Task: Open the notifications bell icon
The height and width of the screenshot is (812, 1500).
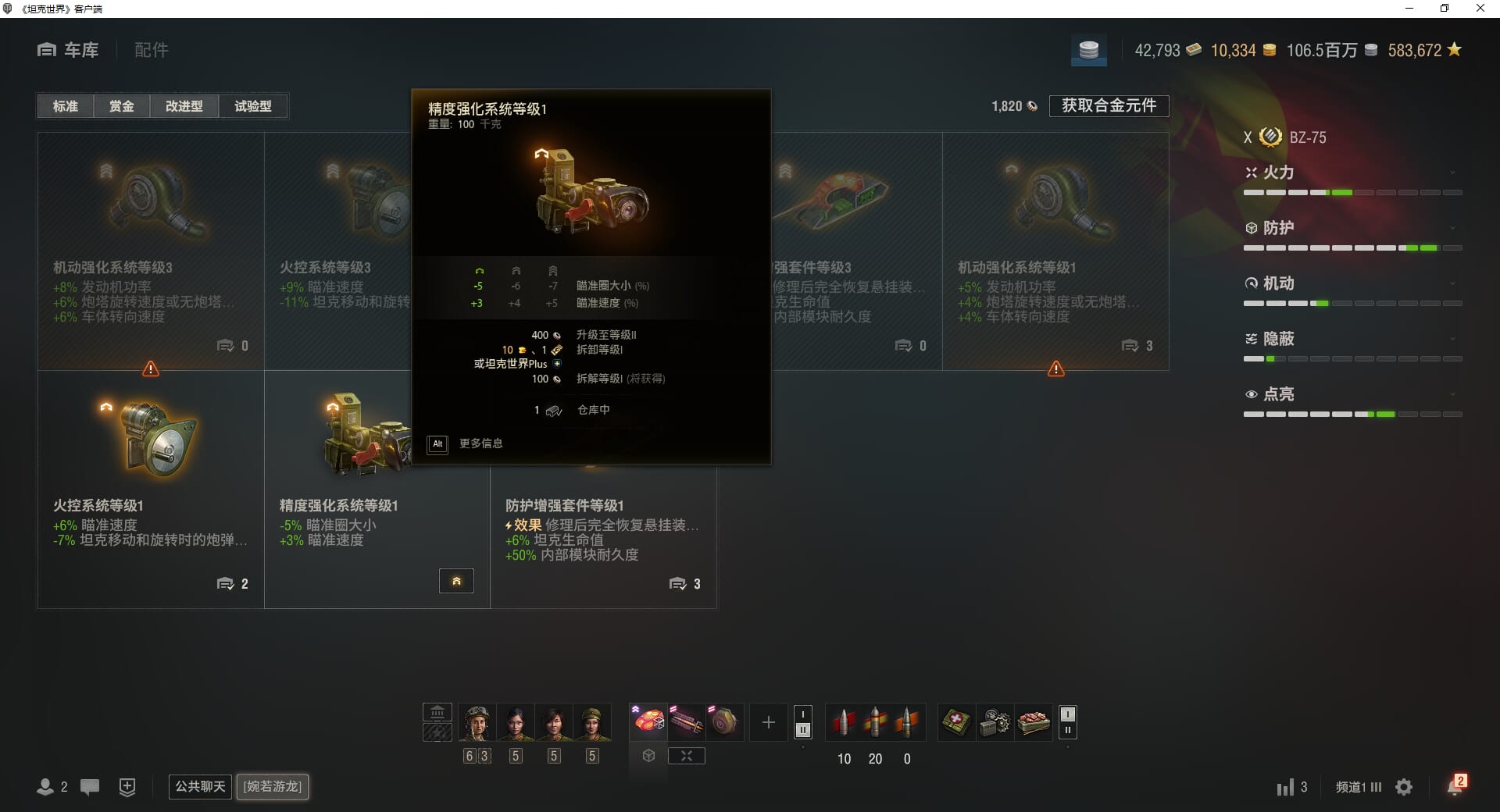Action: point(1455,785)
